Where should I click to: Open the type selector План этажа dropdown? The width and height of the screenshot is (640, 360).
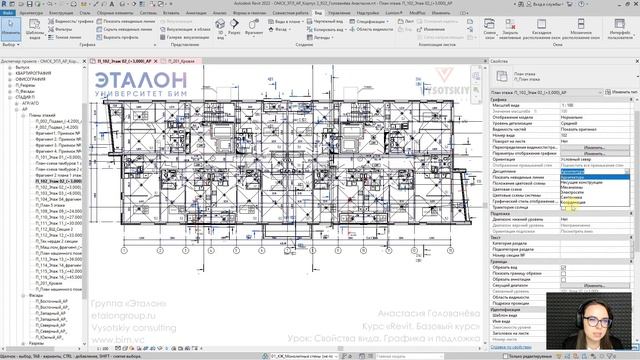(x=563, y=76)
